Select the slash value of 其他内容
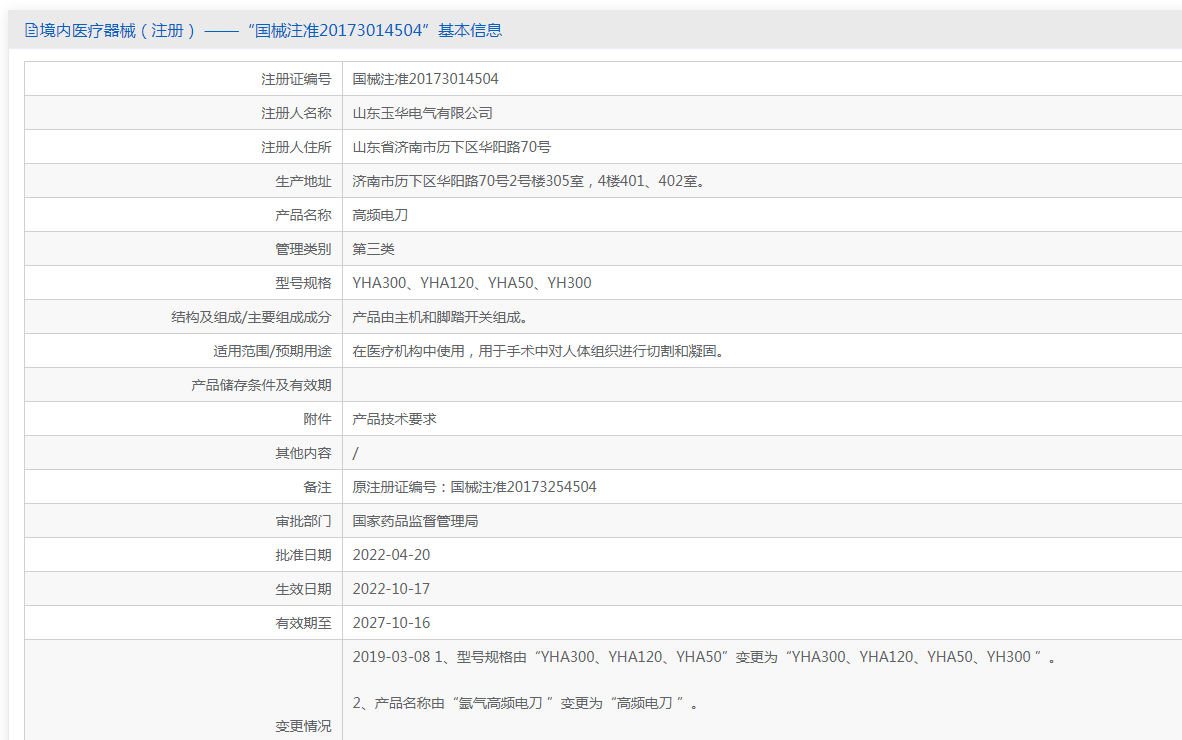The height and width of the screenshot is (740, 1182). 356,453
